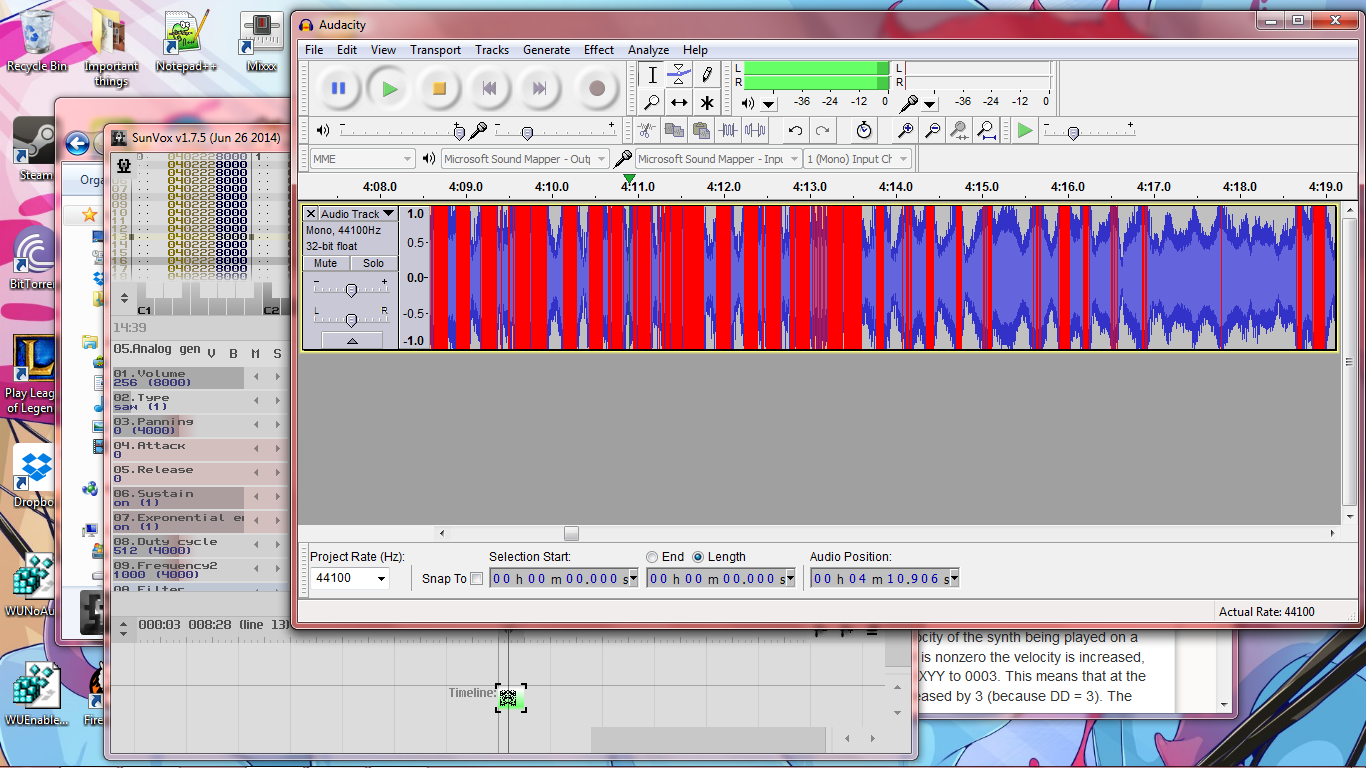Activate the Multi-tool asterisk icon

pyautogui.click(x=707, y=102)
